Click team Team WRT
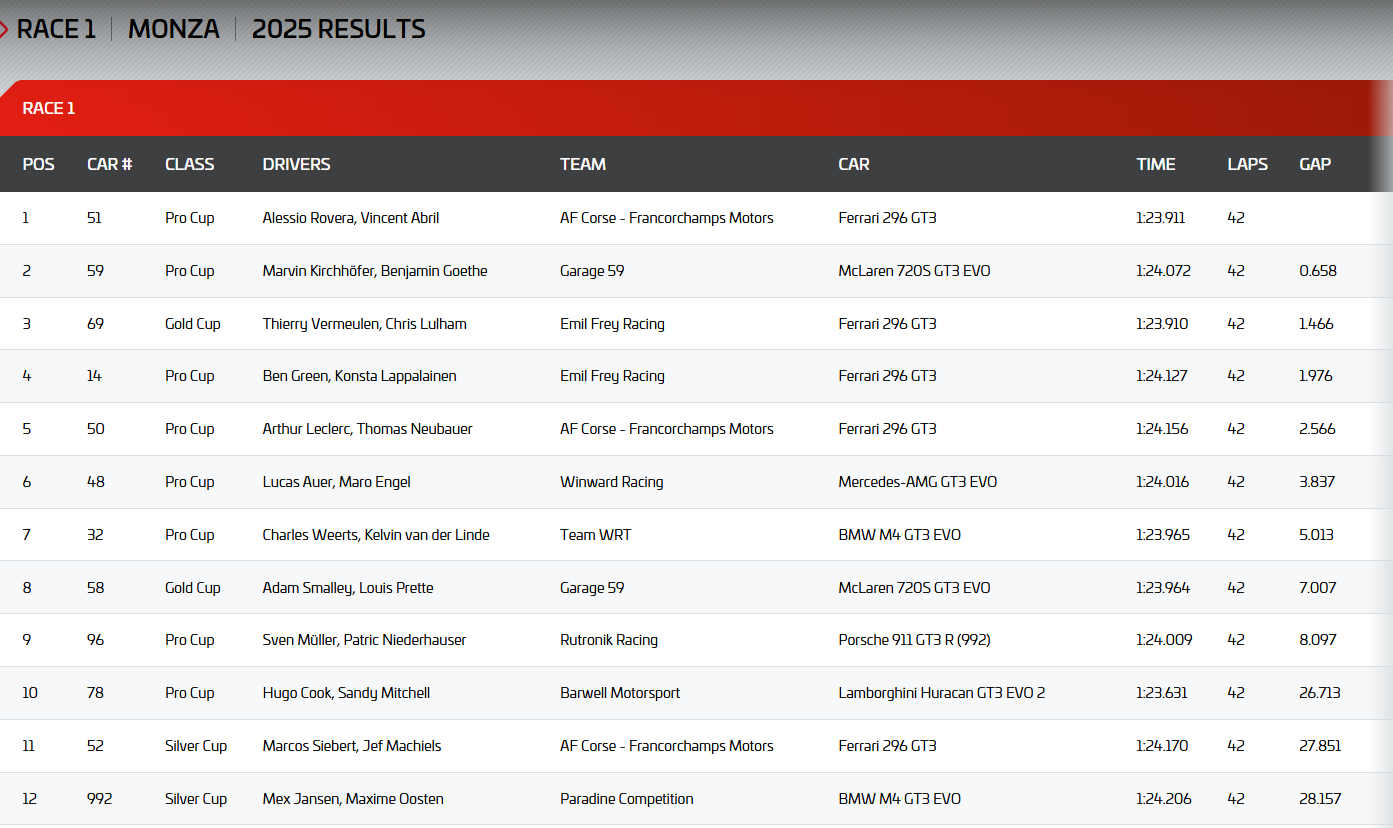This screenshot has height=828, width=1393. (596, 535)
